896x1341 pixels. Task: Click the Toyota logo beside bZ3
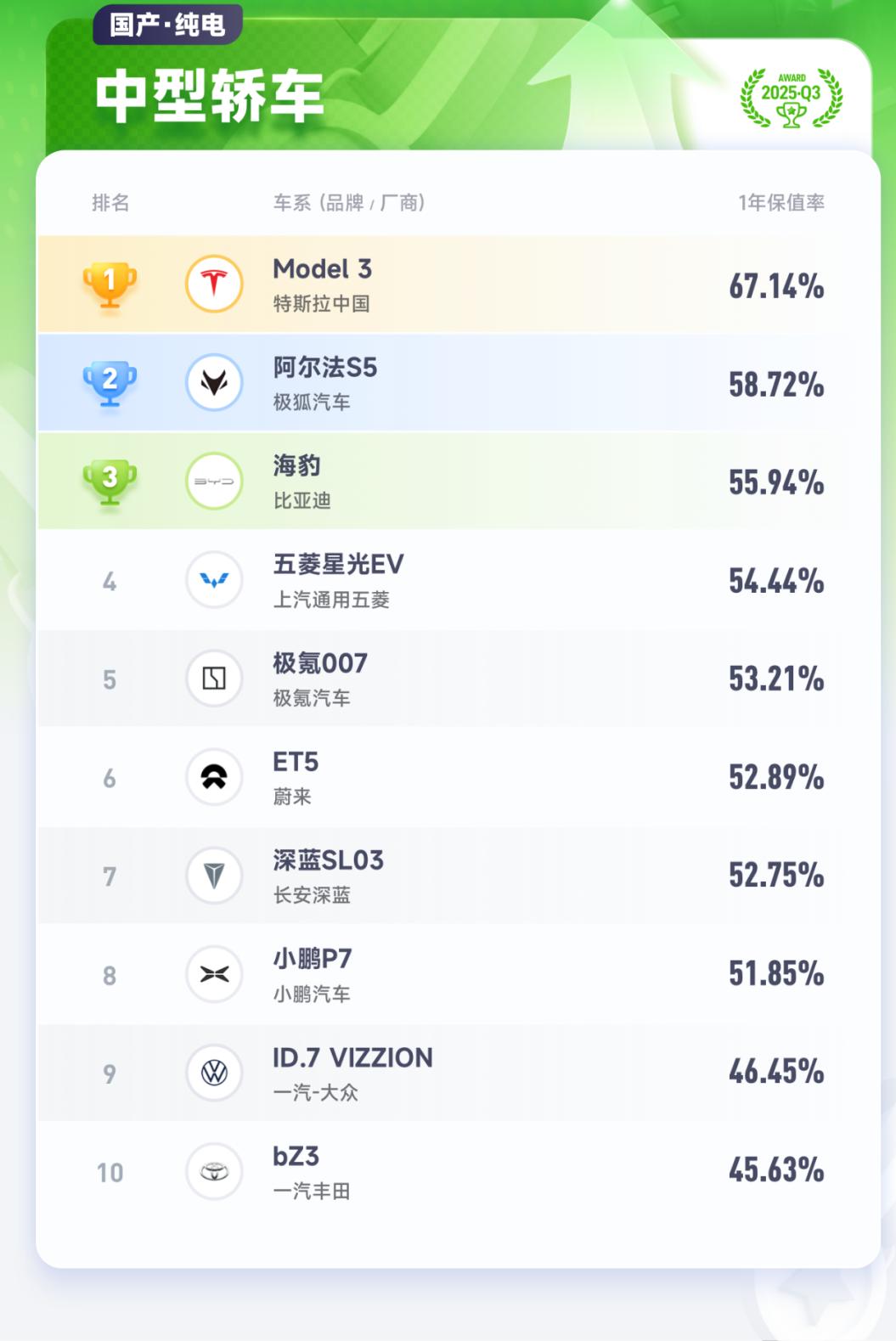214,1171
